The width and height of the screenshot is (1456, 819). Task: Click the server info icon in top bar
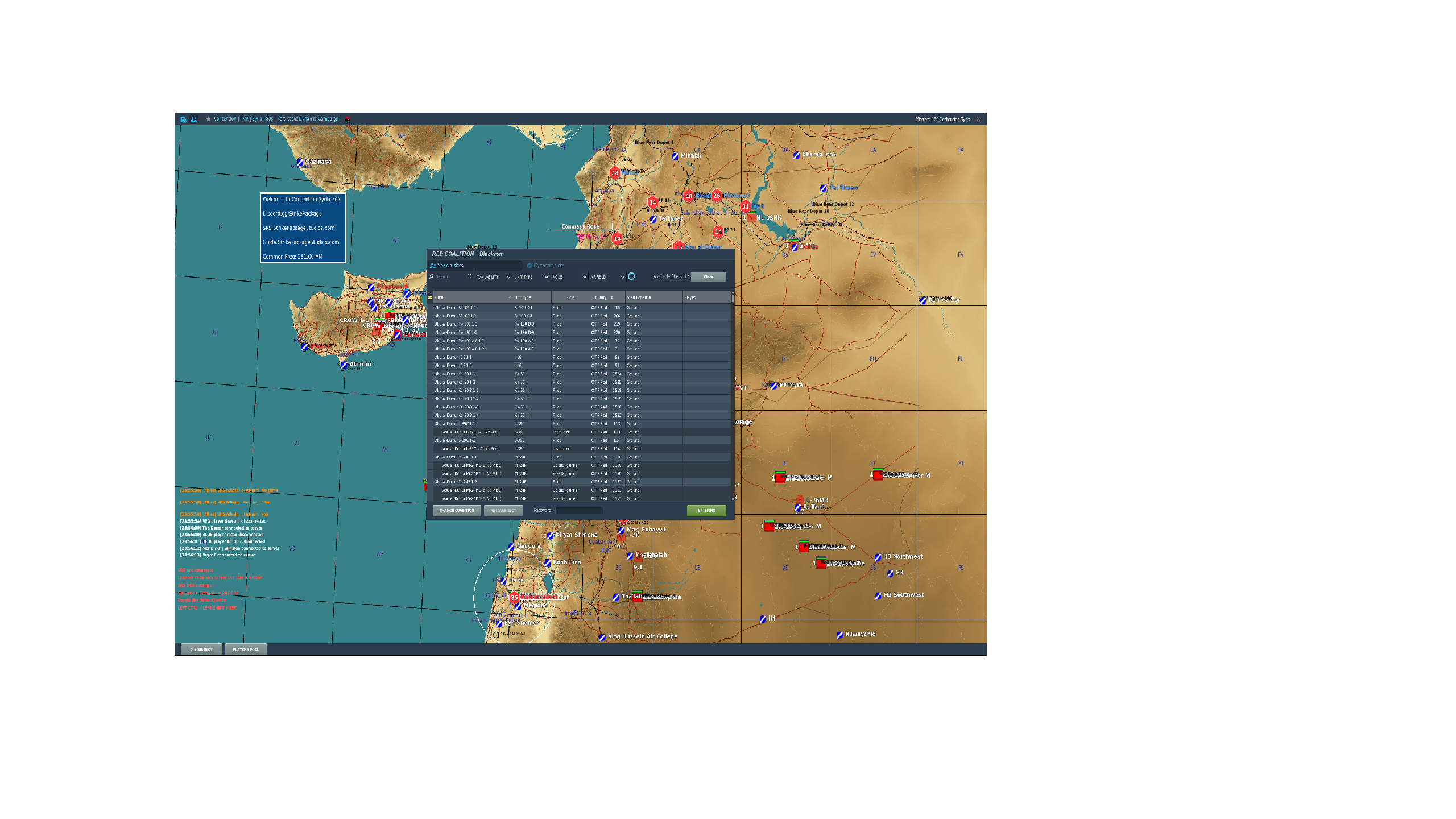[x=183, y=119]
